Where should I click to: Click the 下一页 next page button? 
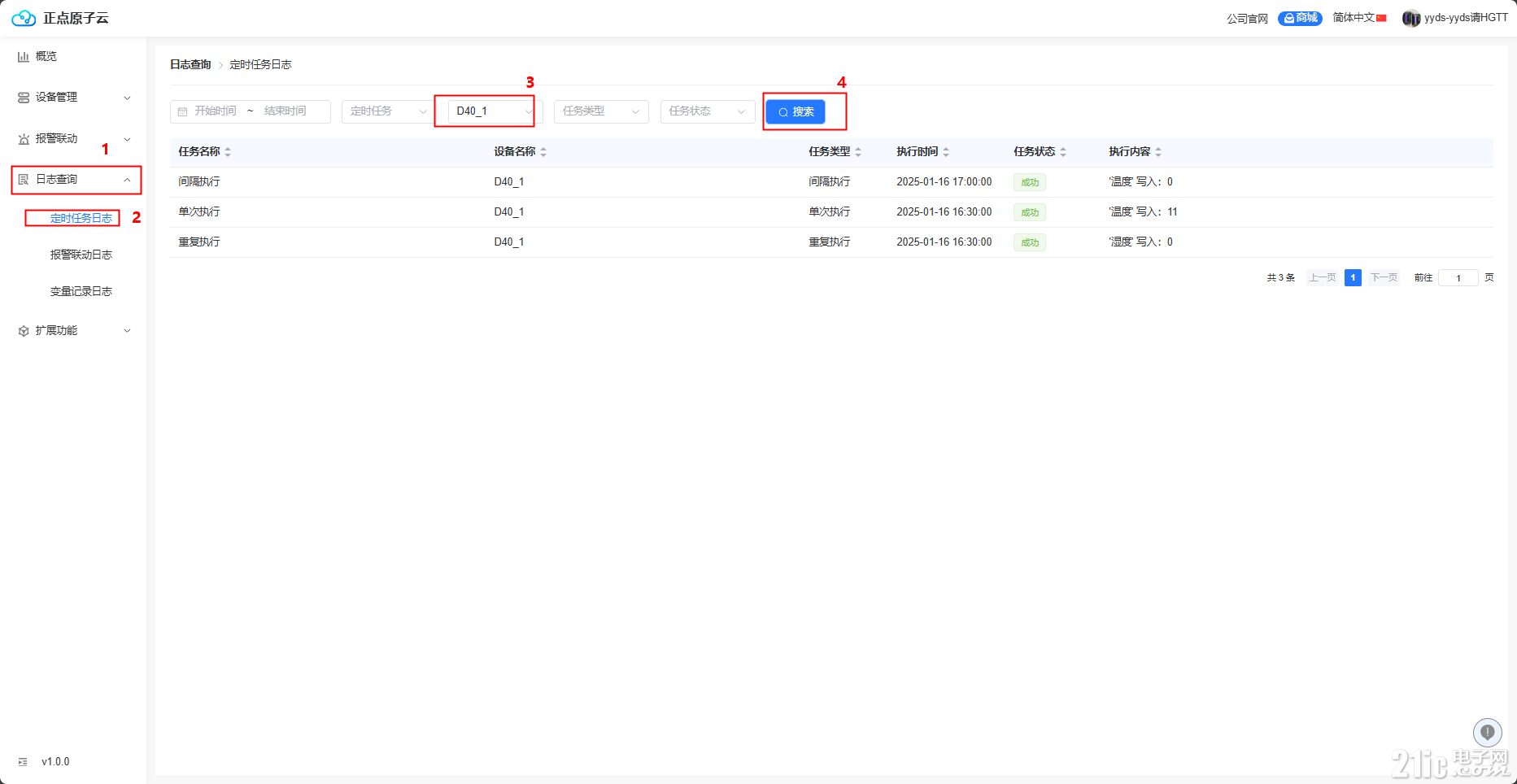(x=1384, y=278)
